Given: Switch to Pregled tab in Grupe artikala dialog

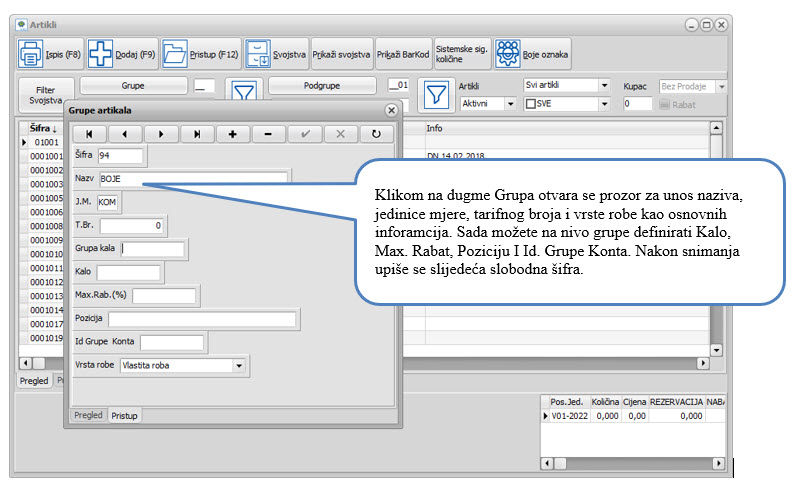Looking at the screenshot, I should pyautogui.click(x=88, y=415).
